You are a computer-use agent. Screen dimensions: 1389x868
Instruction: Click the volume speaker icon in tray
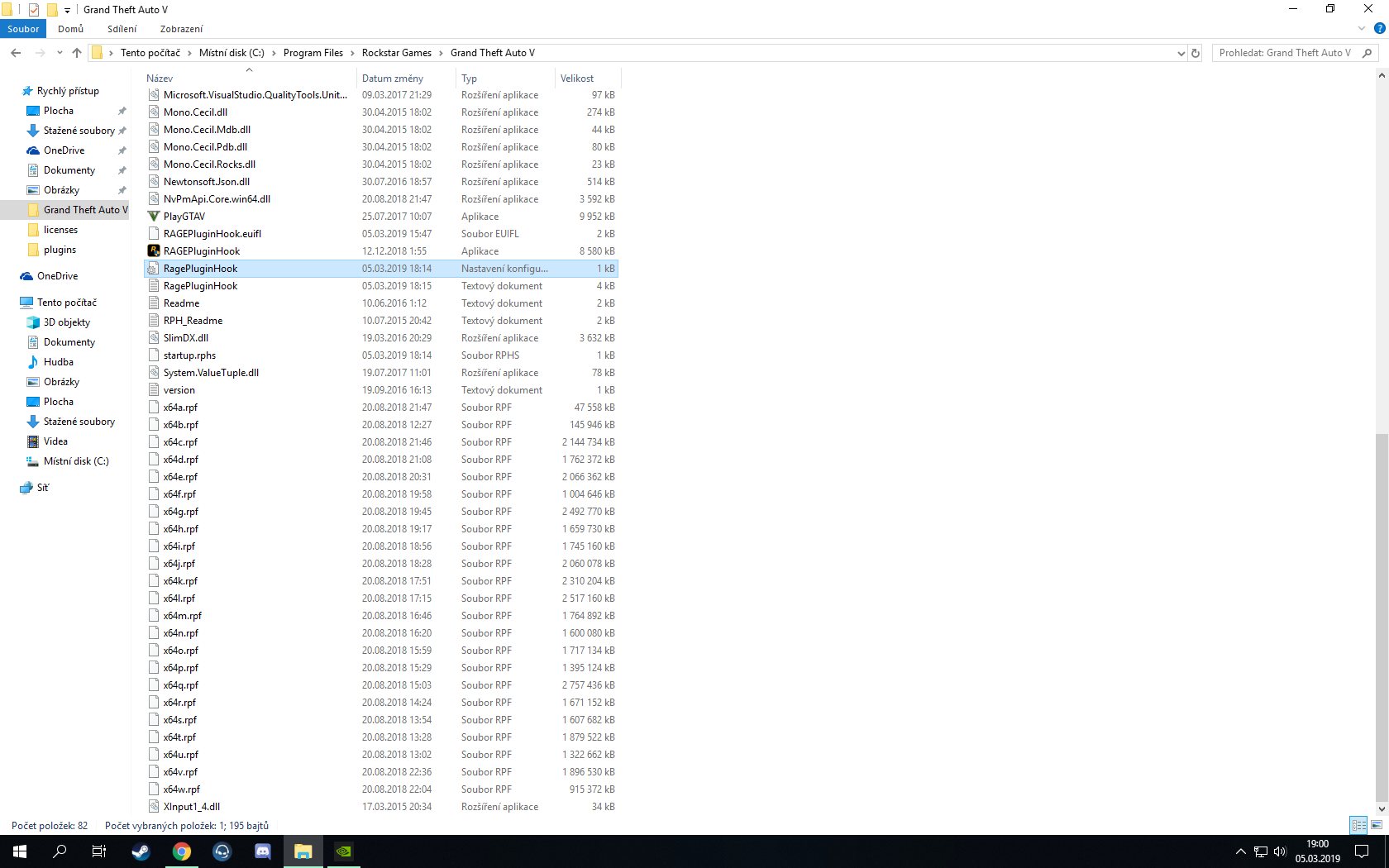1280,851
